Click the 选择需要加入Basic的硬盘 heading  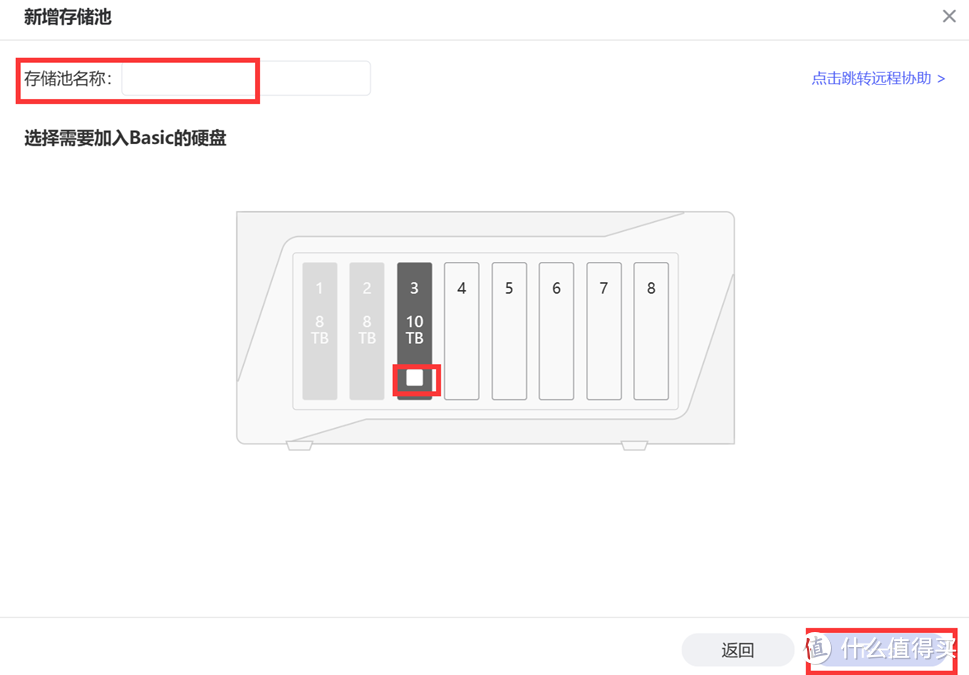(x=126, y=138)
